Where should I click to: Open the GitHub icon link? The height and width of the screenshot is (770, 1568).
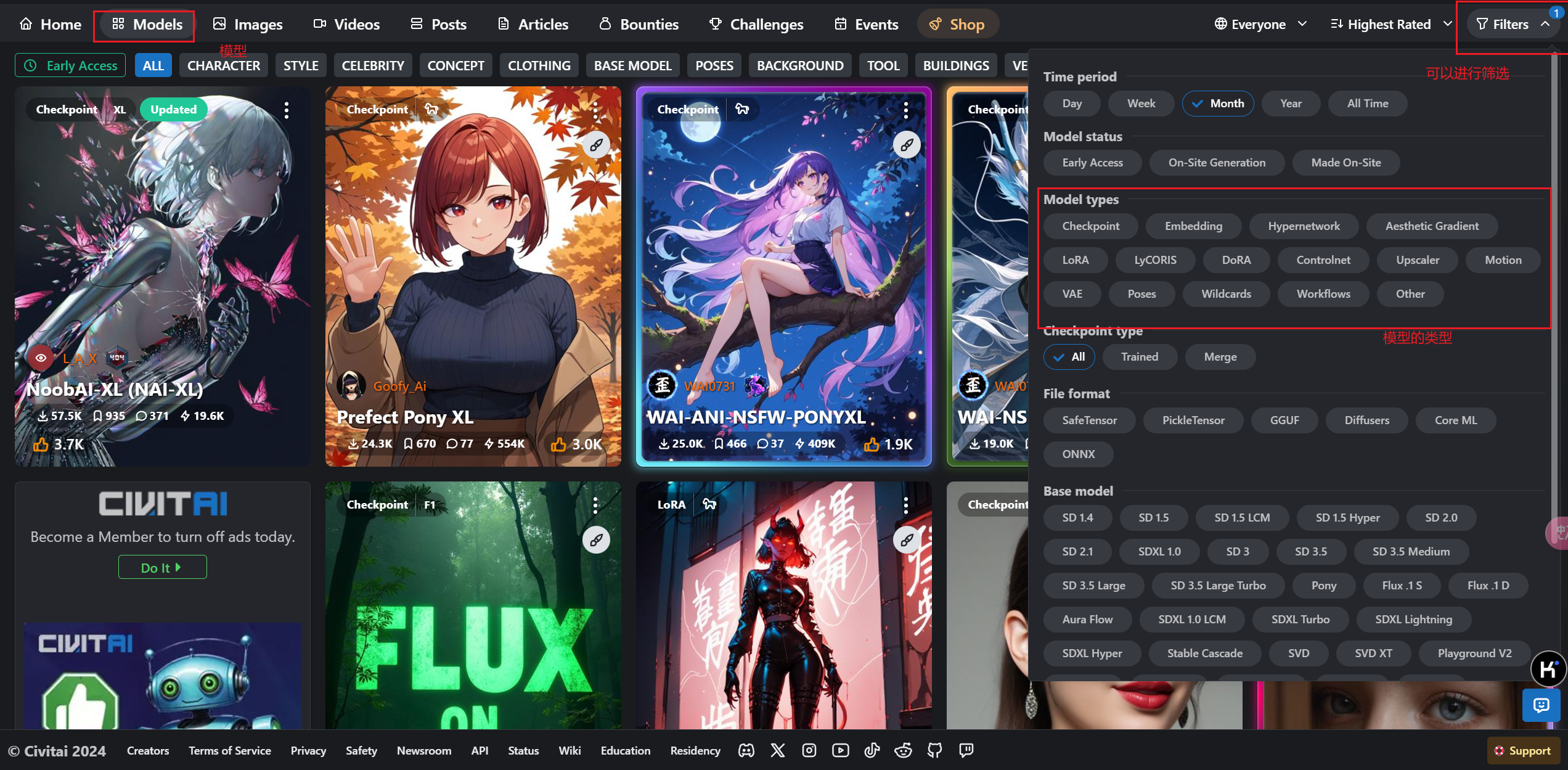click(x=934, y=750)
